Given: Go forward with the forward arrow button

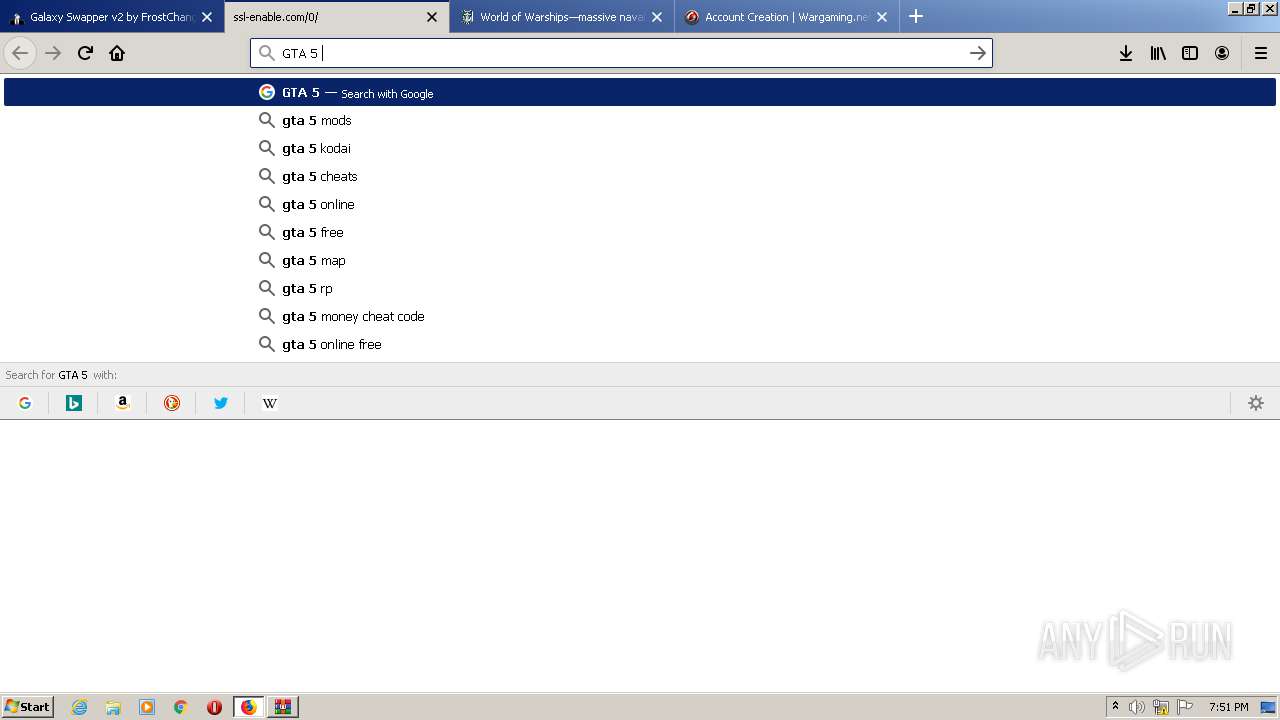Looking at the screenshot, I should click(53, 53).
